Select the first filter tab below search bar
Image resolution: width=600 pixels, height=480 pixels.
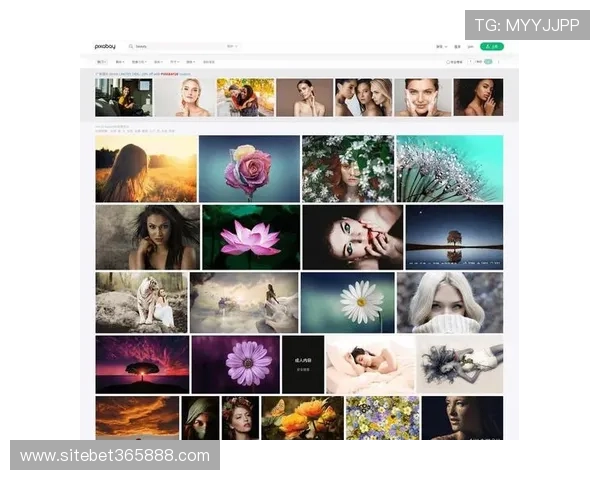pos(102,62)
